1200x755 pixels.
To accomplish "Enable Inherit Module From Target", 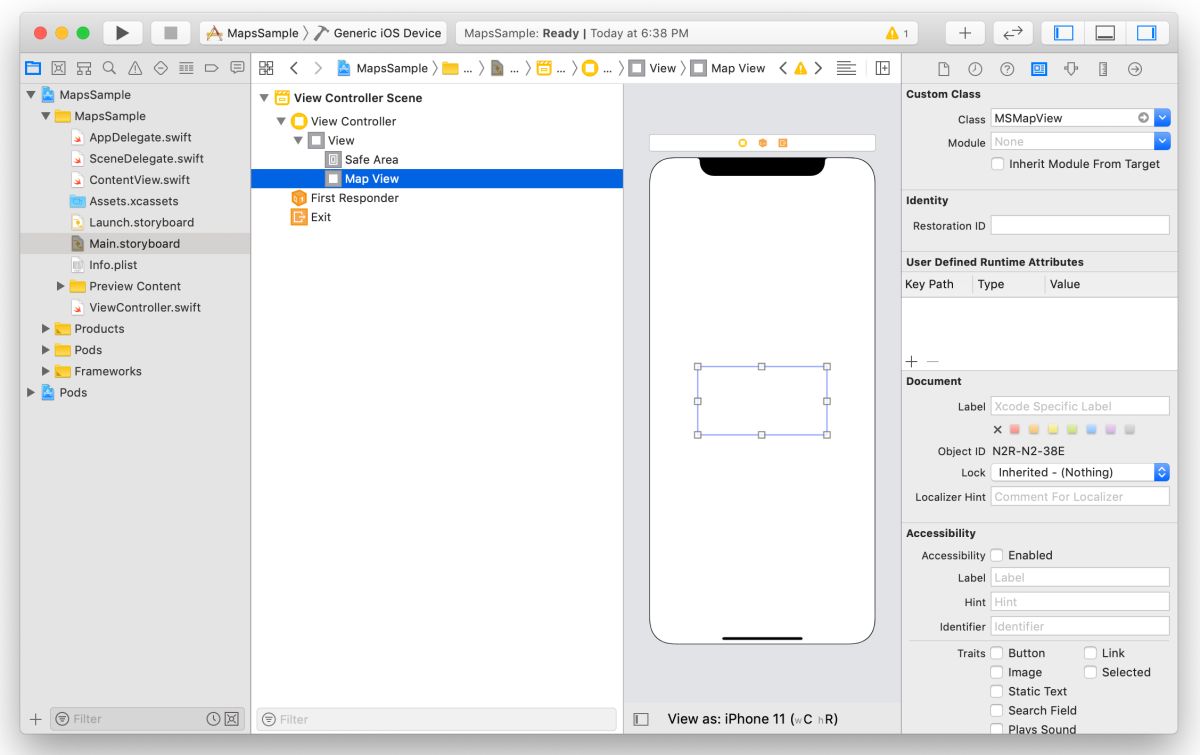I will (x=997, y=164).
